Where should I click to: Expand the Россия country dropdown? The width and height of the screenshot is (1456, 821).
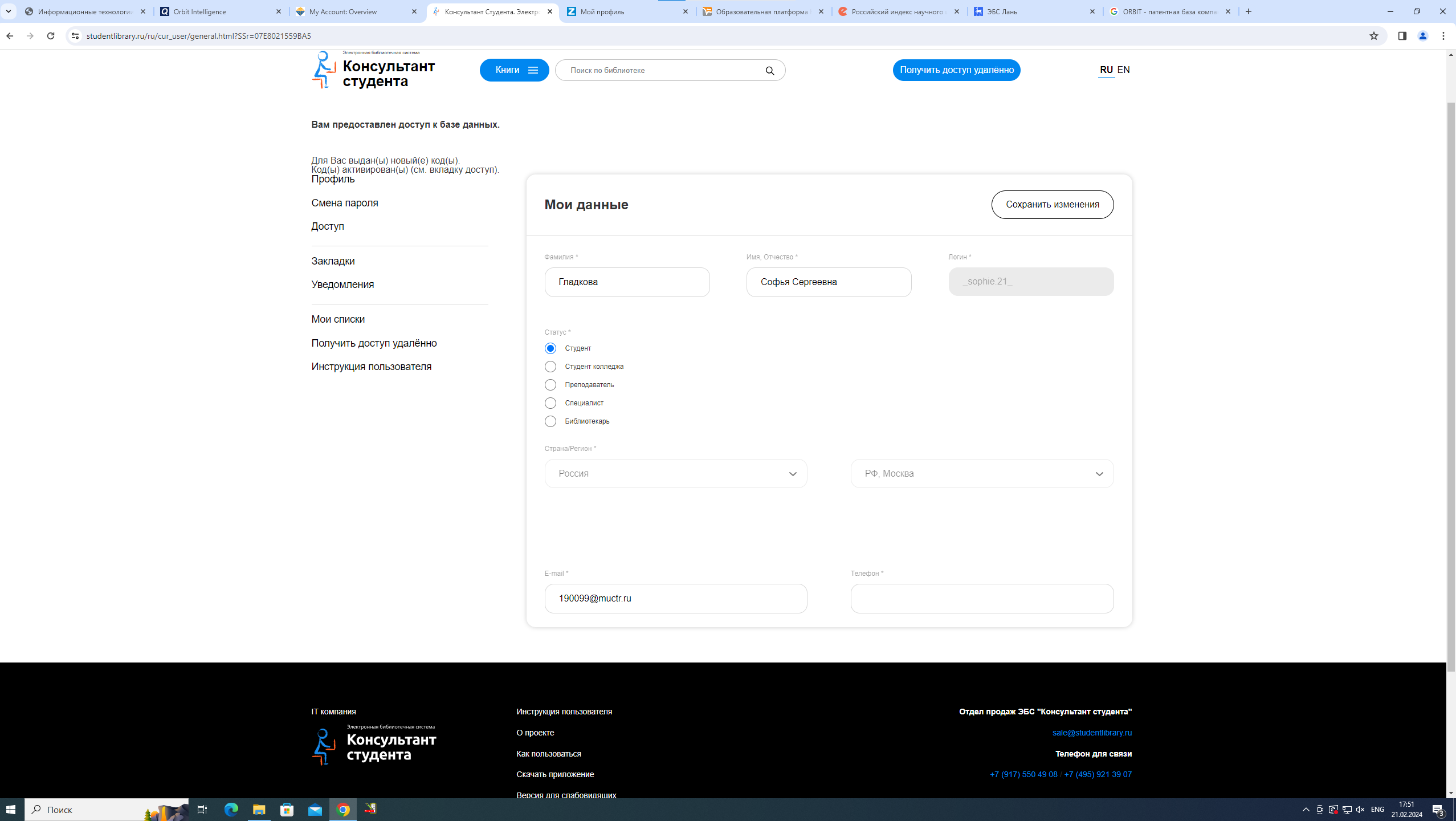[x=676, y=474]
